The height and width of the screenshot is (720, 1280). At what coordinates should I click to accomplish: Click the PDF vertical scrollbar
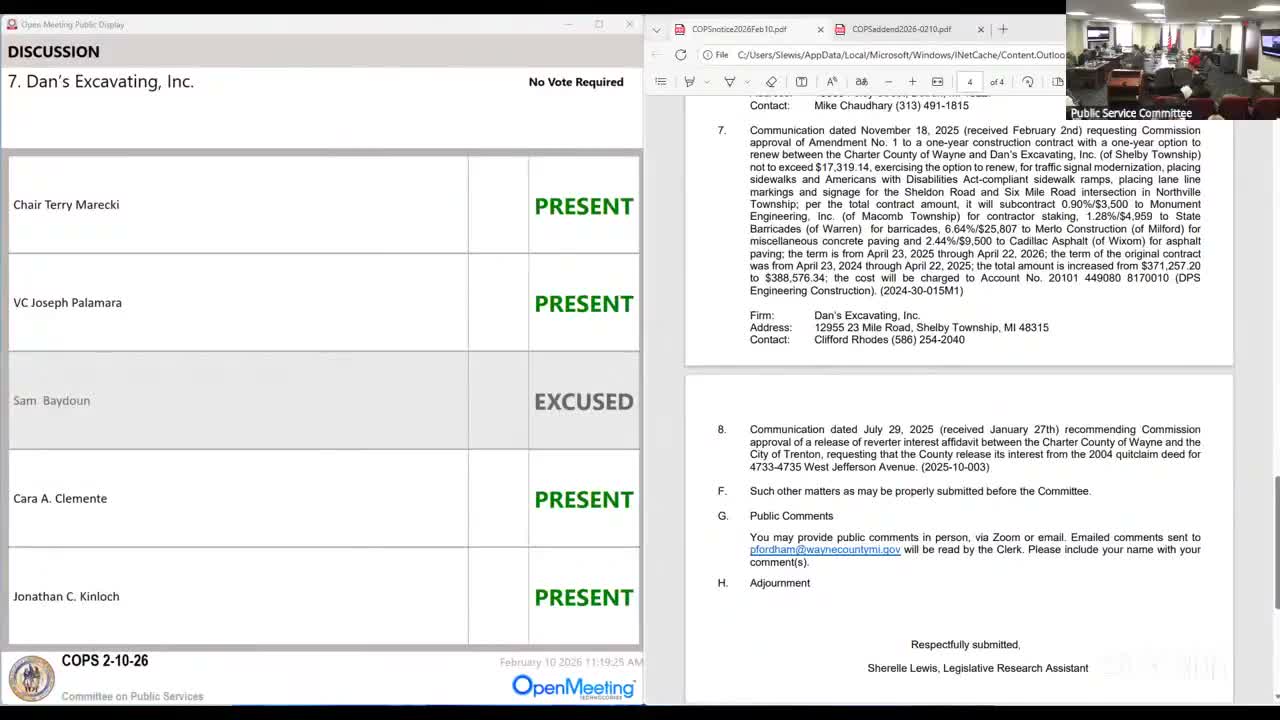(1275, 544)
